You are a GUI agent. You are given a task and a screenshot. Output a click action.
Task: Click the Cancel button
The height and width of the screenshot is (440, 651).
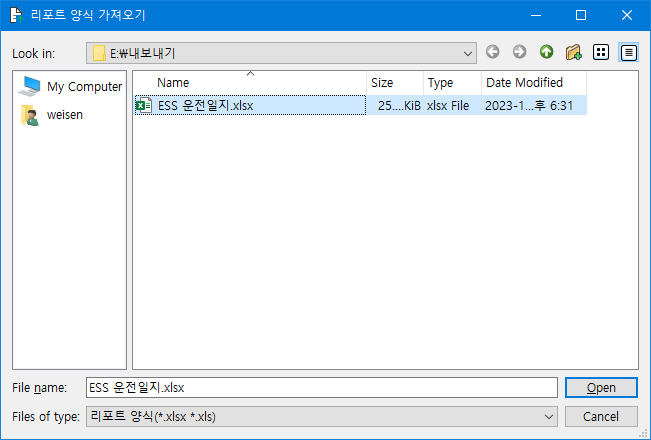(x=601, y=416)
